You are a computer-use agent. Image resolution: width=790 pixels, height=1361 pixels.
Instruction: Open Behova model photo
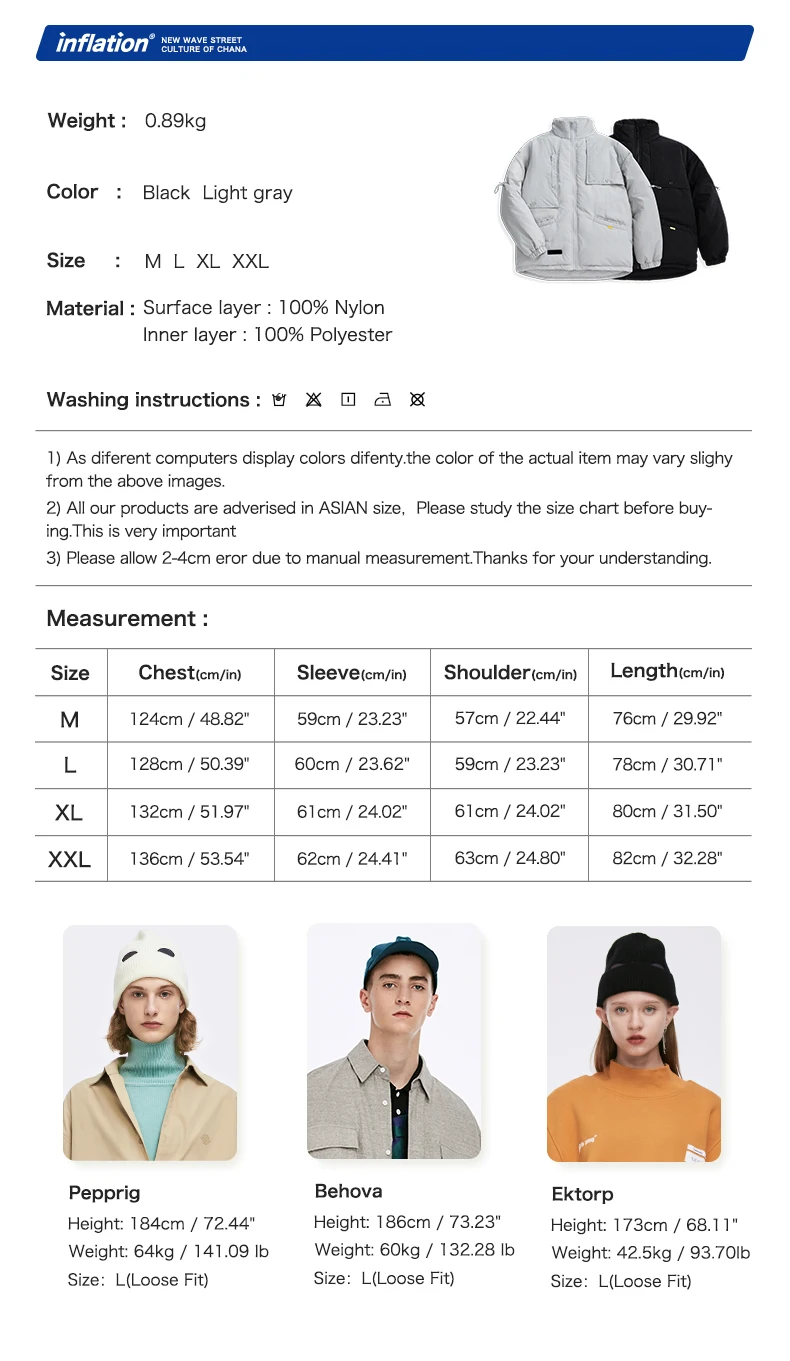click(x=394, y=1041)
